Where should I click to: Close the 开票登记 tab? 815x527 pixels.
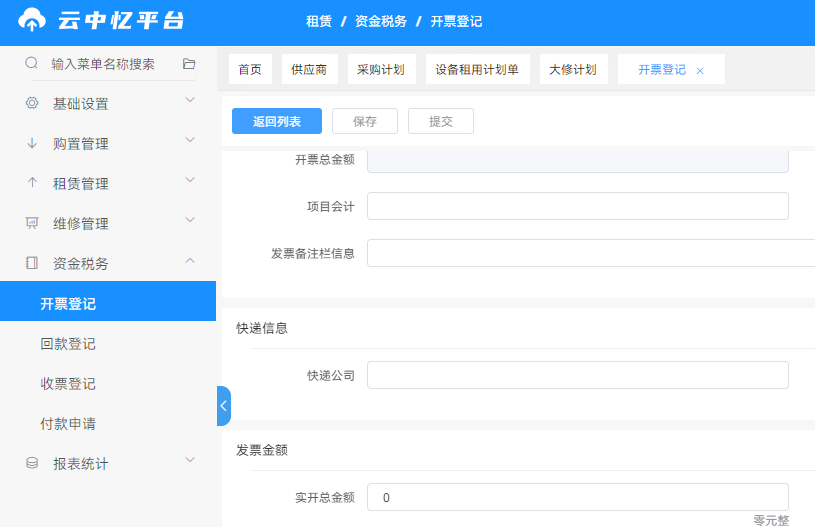point(700,71)
